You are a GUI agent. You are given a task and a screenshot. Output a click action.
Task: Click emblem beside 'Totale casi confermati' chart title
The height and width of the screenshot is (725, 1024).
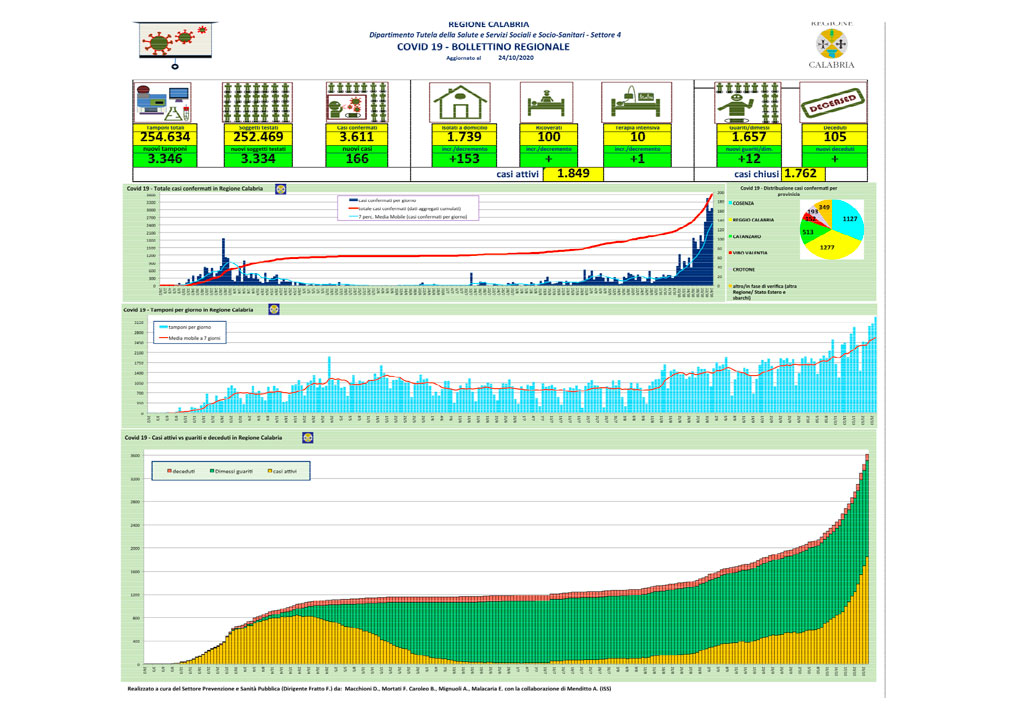tap(281, 189)
